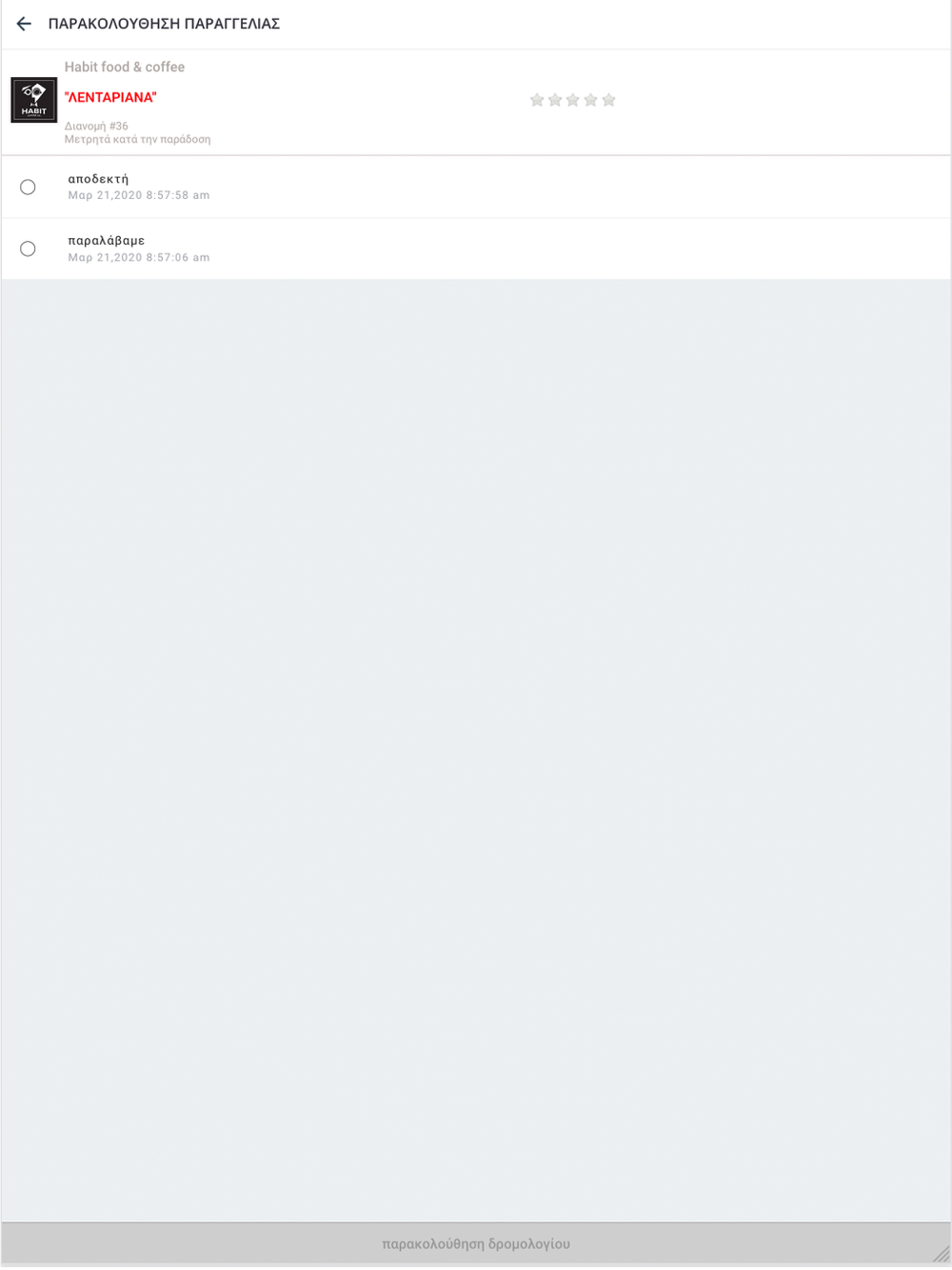Open the Habit food & coffee restaurant name
The width and height of the screenshot is (952, 1270).
coord(125,67)
